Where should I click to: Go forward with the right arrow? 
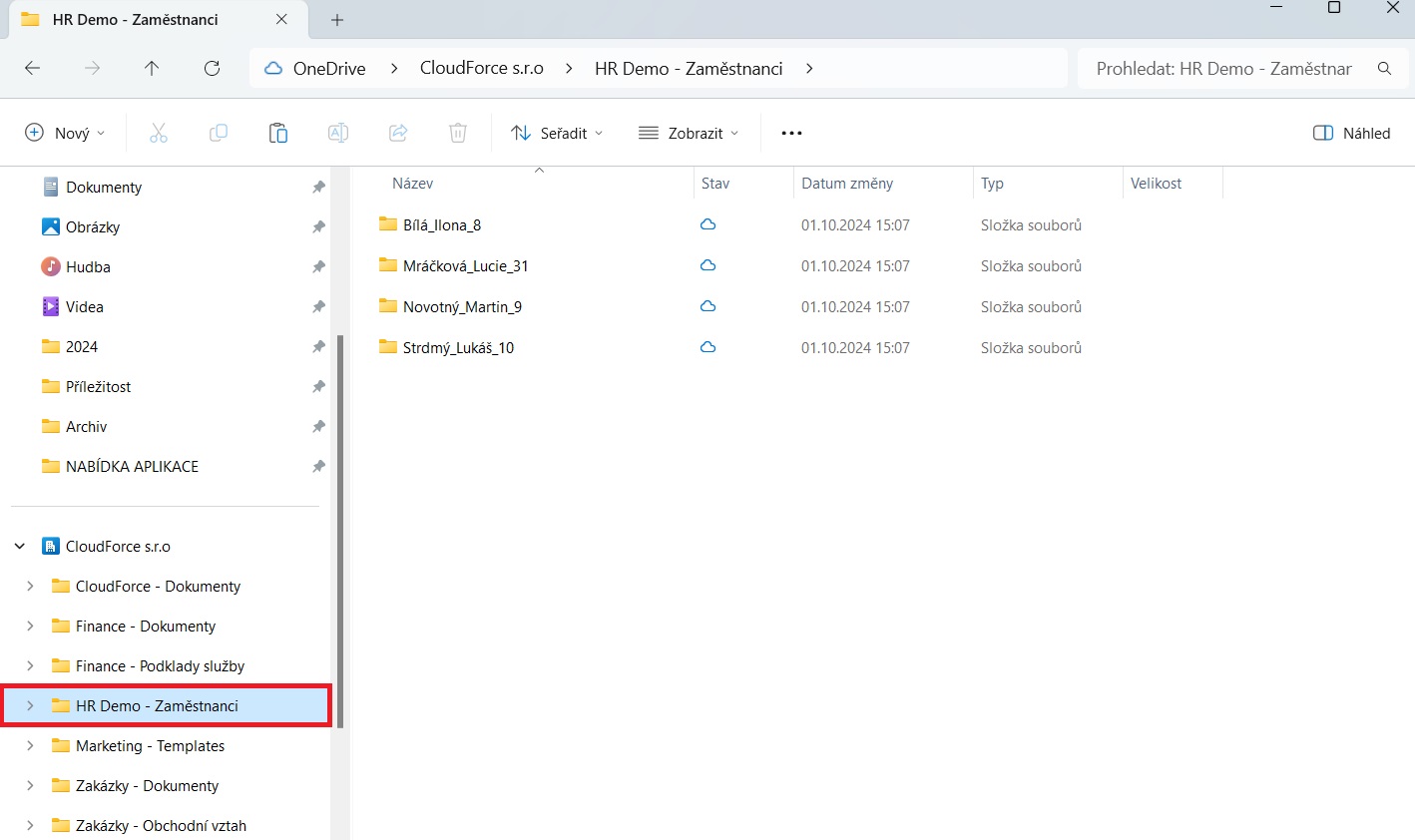(92, 68)
